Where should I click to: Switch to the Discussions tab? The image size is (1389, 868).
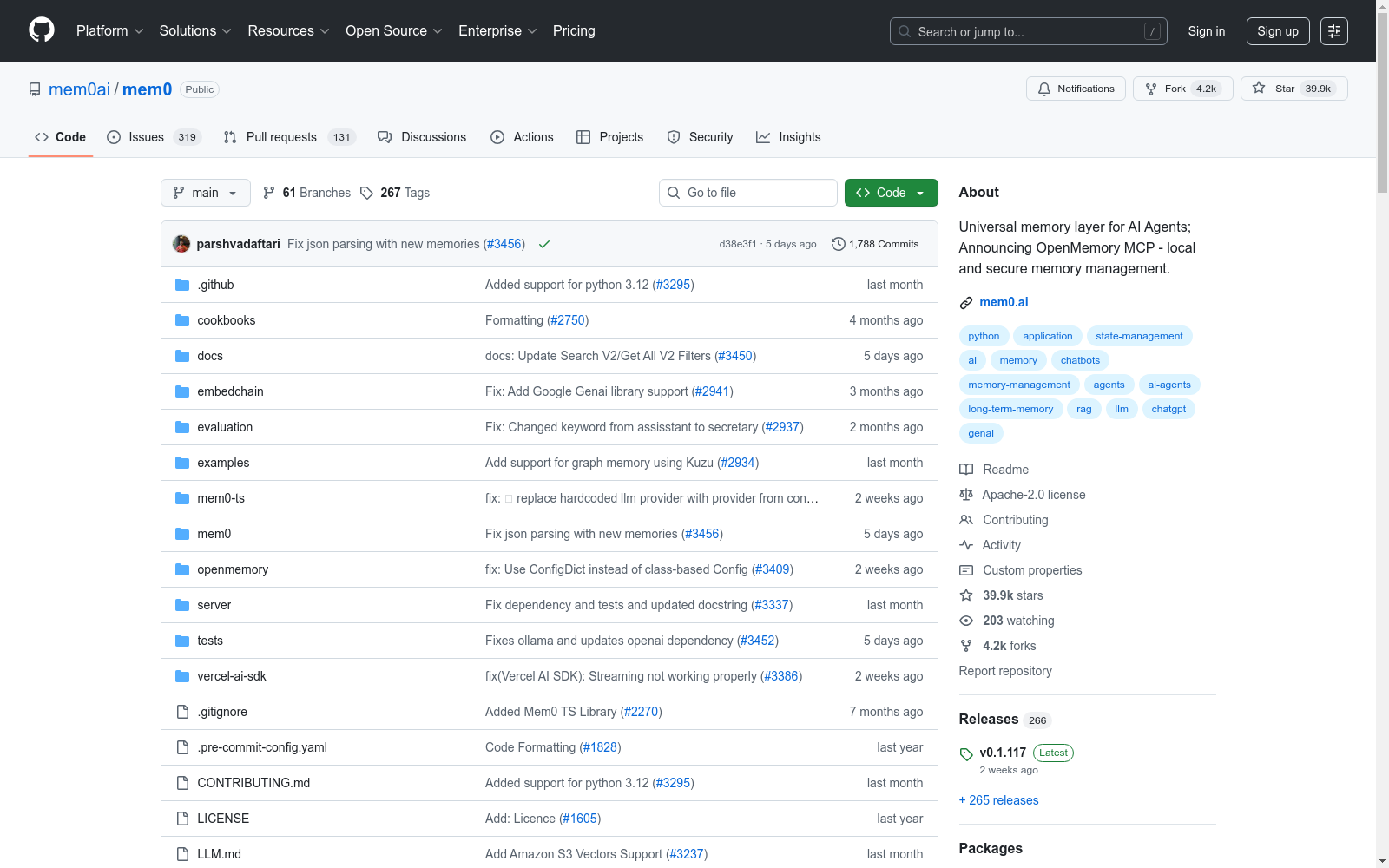[422, 137]
